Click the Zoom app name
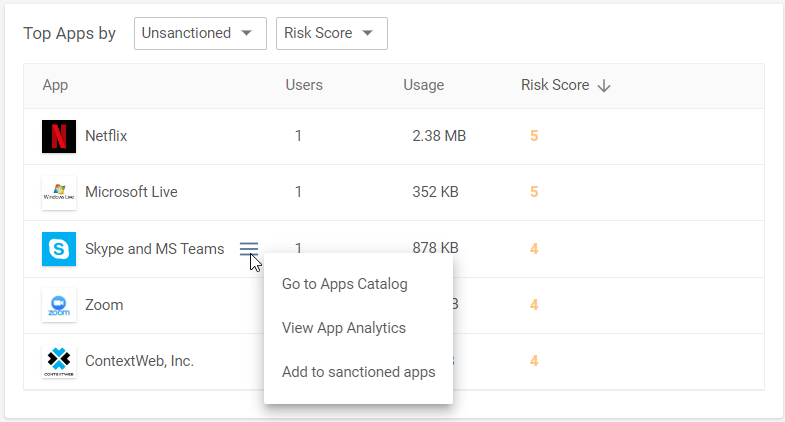The height and width of the screenshot is (422, 785). (104, 305)
